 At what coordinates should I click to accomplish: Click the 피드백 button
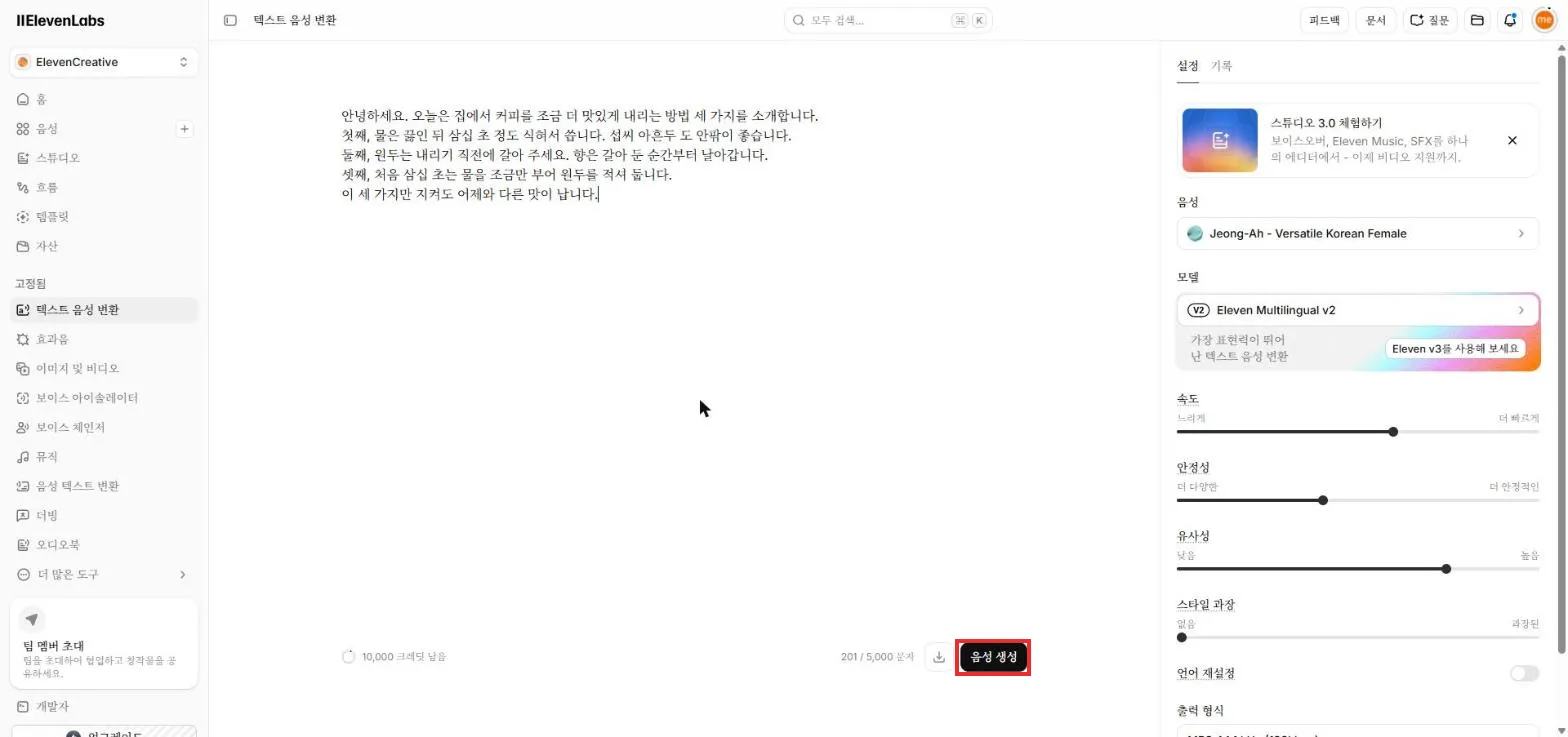click(x=1324, y=20)
